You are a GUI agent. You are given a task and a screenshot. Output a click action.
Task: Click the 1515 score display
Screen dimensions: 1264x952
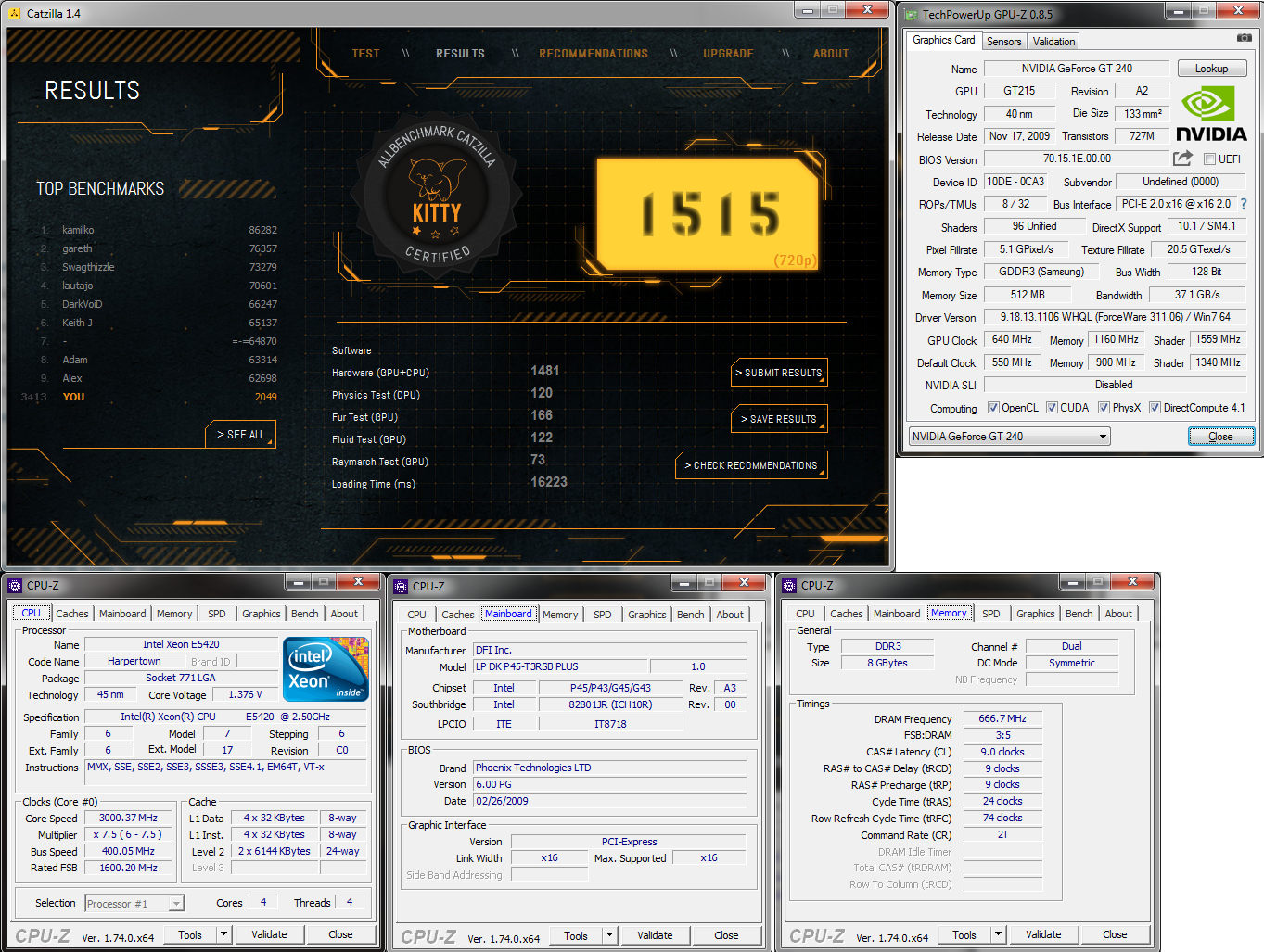[709, 213]
